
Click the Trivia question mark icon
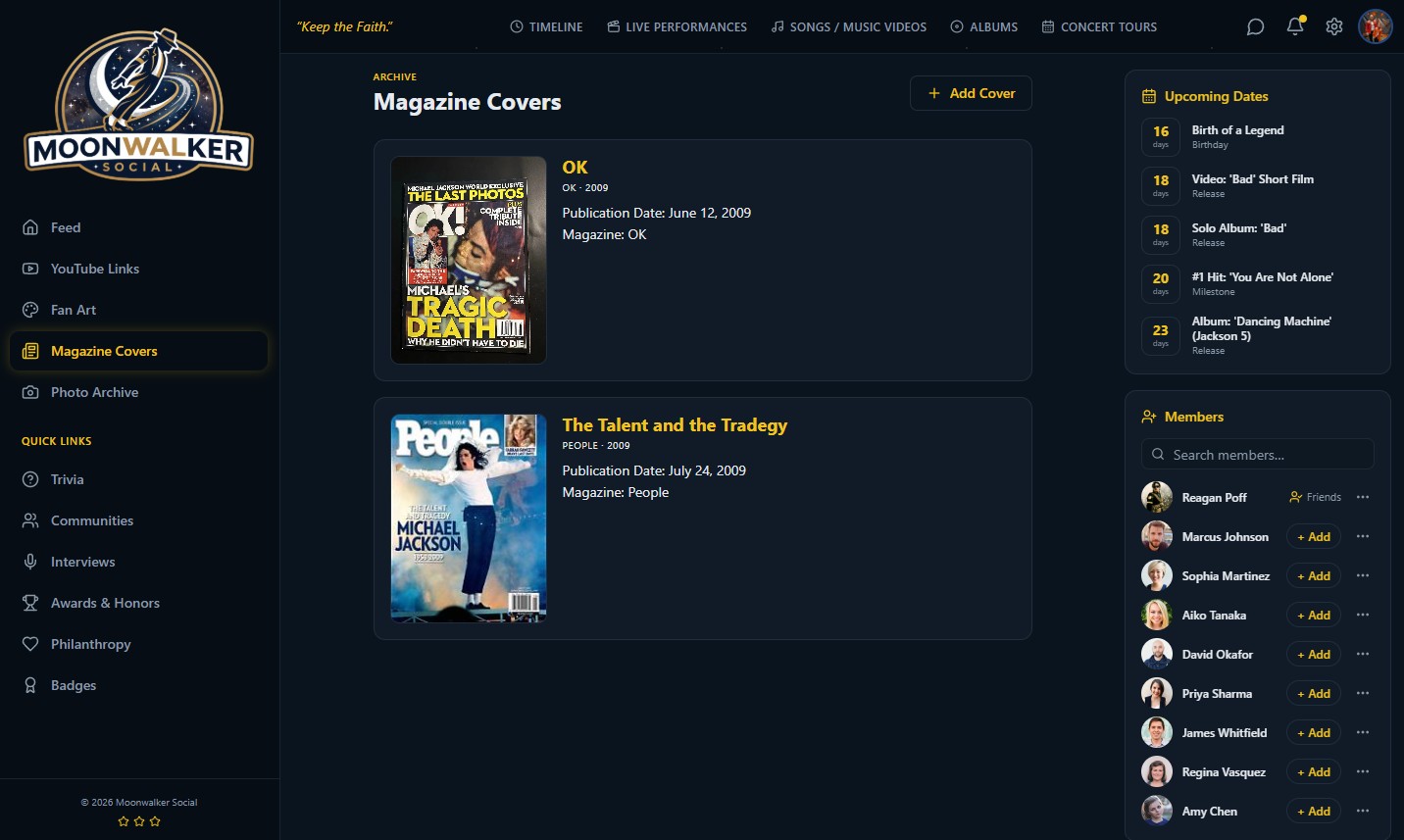(30, 479)
